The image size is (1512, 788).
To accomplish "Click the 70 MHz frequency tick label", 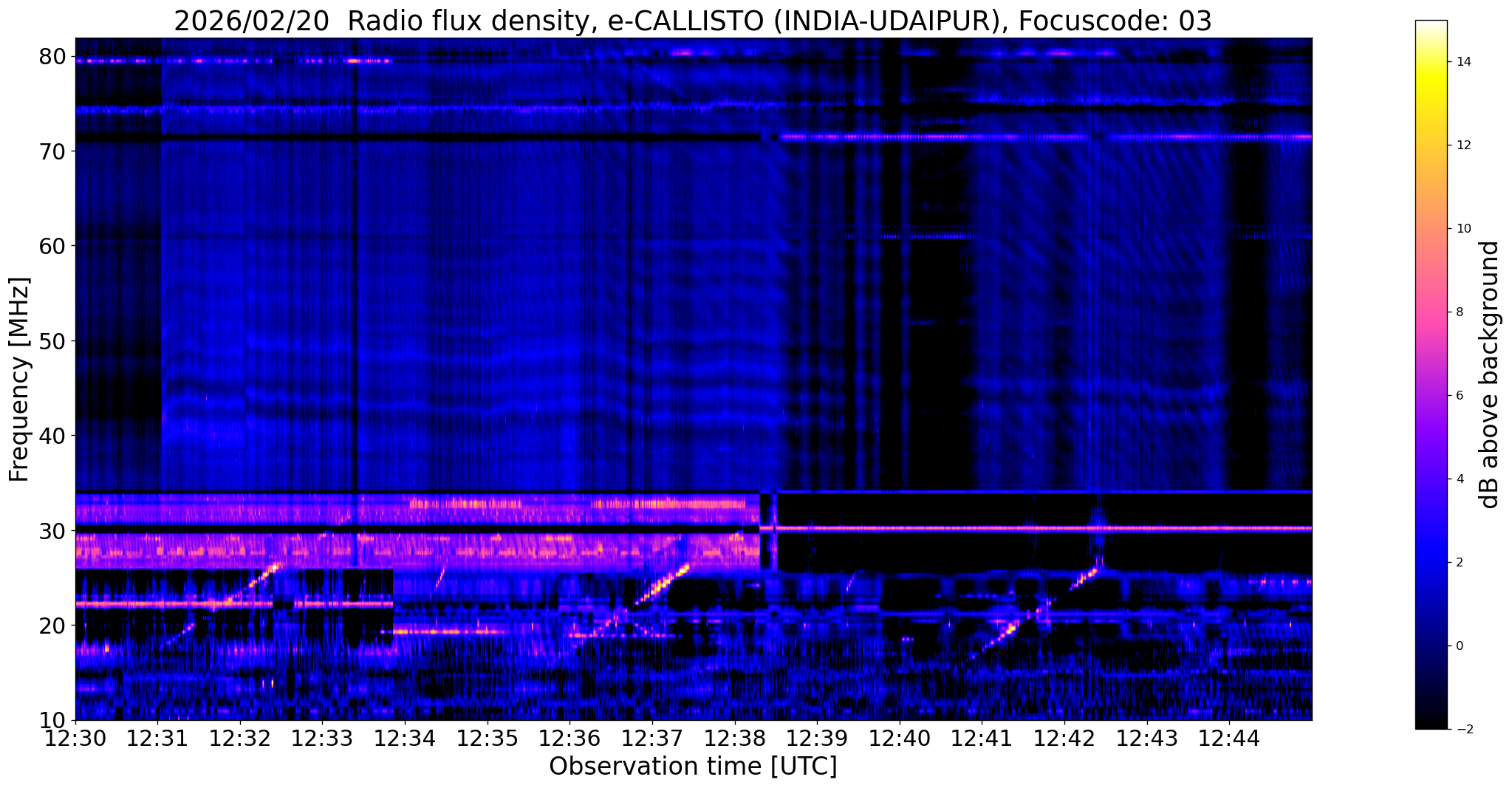I will coord(52,151).
